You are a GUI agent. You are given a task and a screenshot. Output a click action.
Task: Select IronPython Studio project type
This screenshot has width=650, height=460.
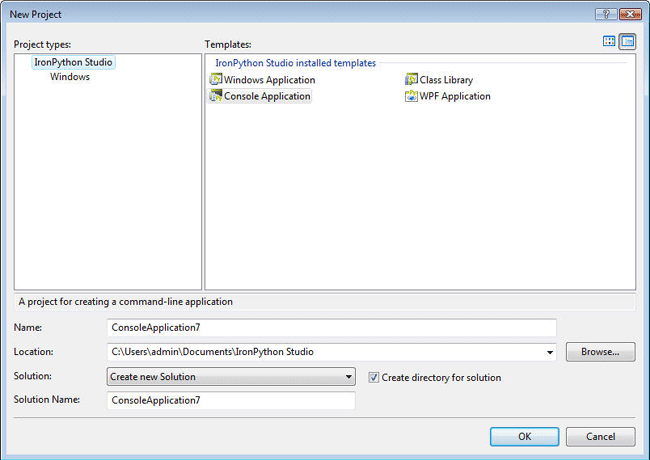pos(73,62)
